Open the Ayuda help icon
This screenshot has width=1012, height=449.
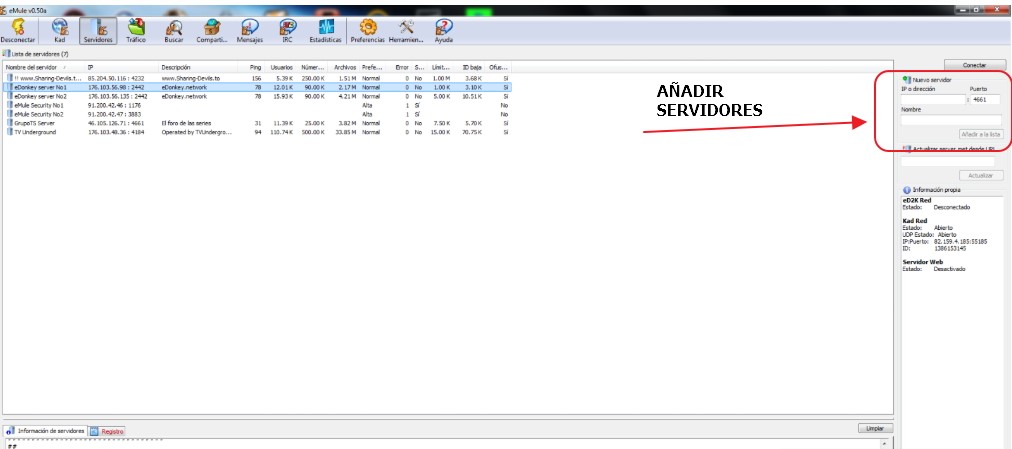(443, 30)
